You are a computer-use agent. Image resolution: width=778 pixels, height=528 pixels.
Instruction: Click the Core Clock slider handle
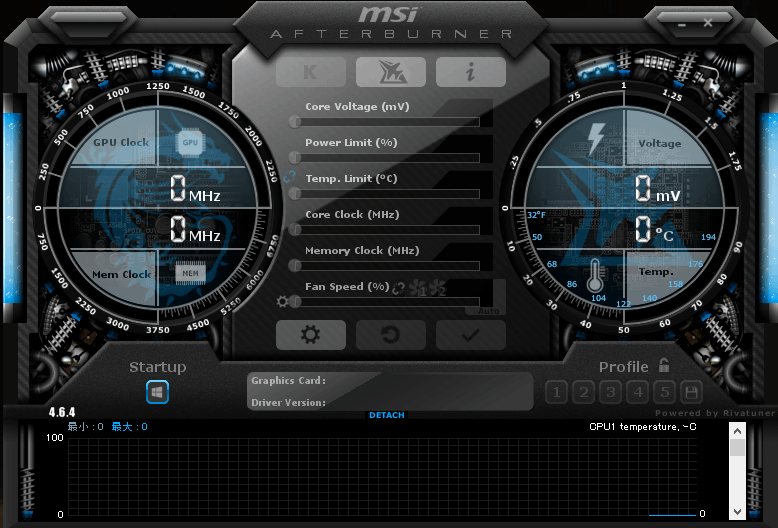[295, 229]
